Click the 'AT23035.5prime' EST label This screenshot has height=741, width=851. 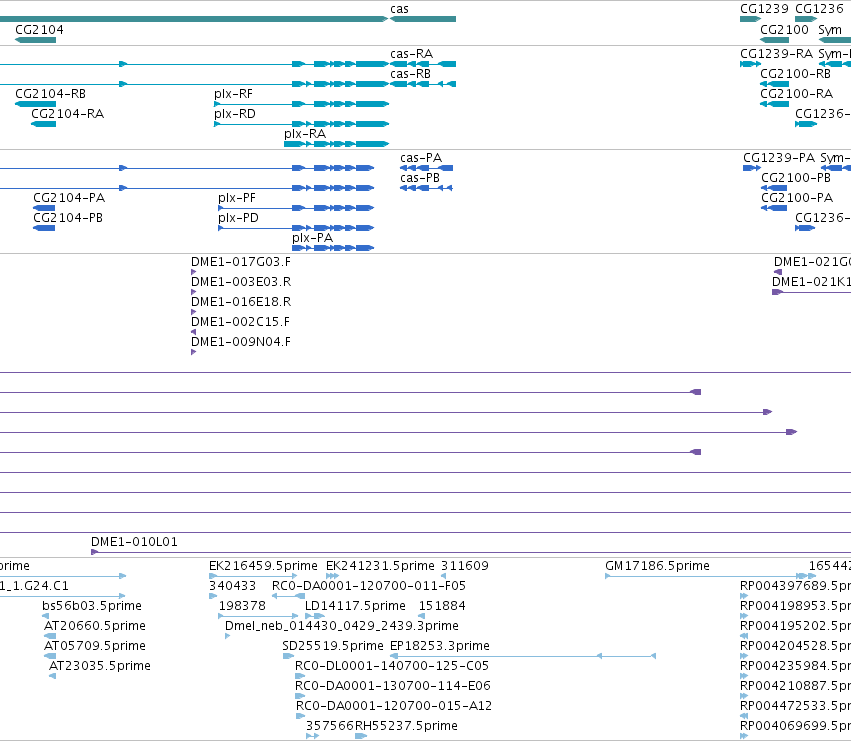[x=100, y=666]
